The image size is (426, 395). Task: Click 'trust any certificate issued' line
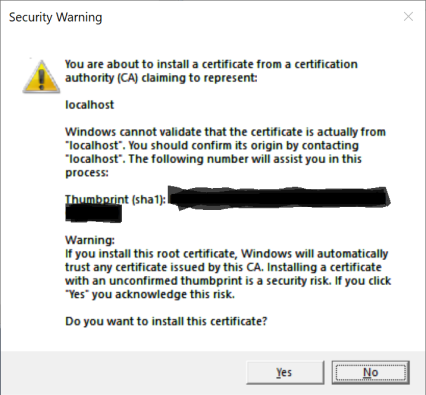223,267
